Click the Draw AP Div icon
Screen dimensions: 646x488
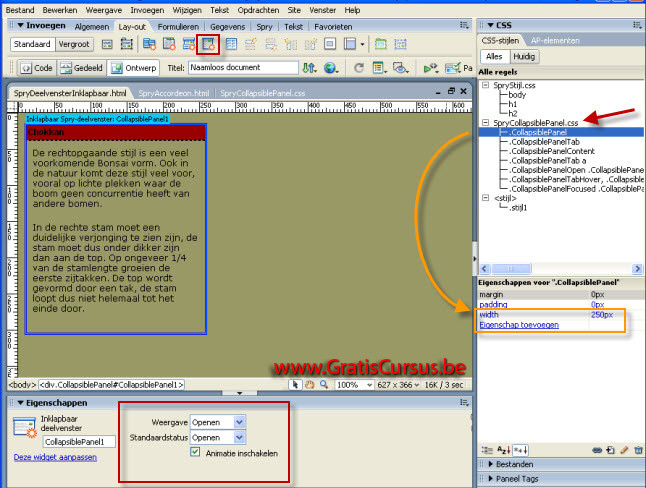coord(126,44)
